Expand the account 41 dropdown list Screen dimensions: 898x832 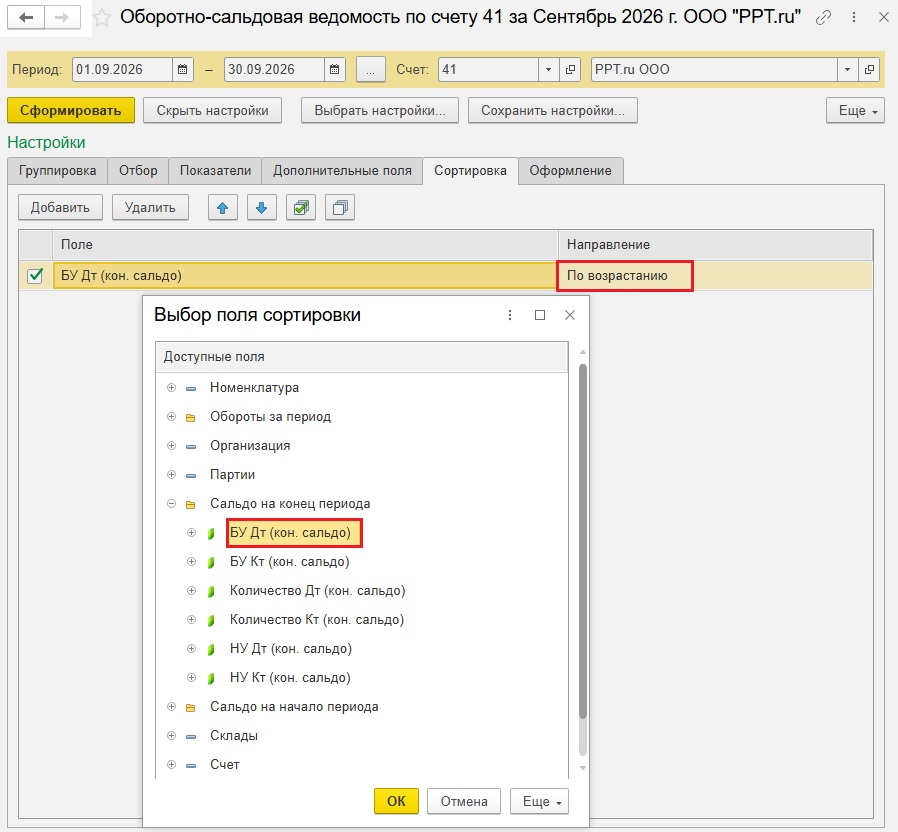(548, 69)
